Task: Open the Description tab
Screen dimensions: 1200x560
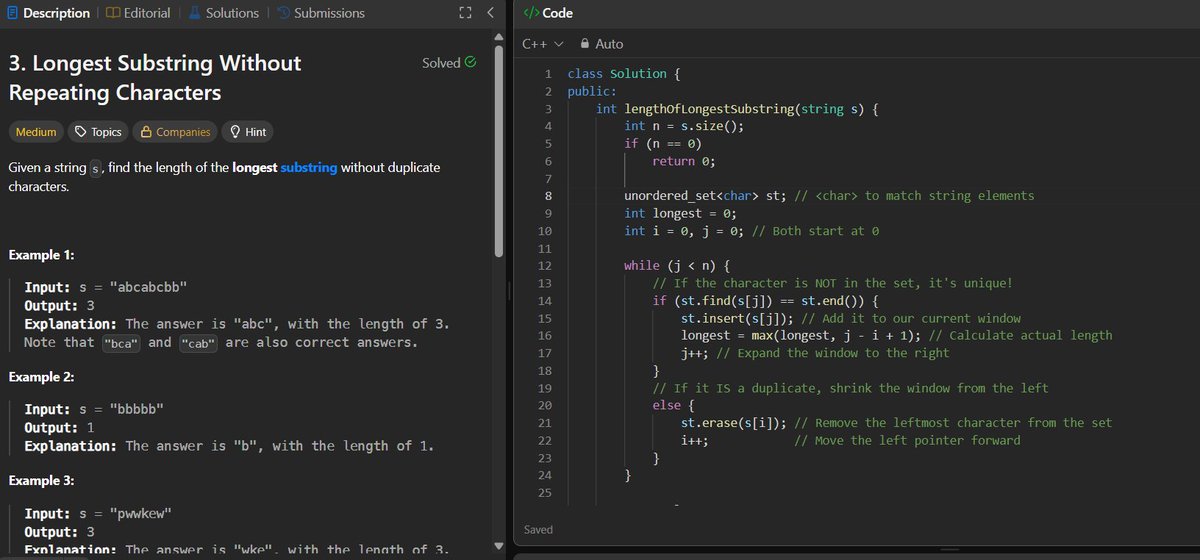Action: pos(46,13)
